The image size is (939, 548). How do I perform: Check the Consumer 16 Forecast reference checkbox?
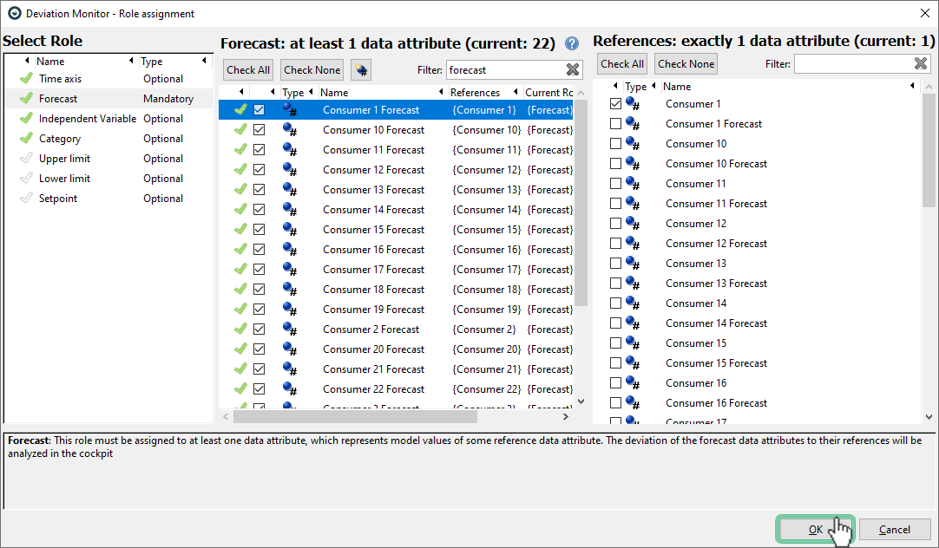(616, 403)
